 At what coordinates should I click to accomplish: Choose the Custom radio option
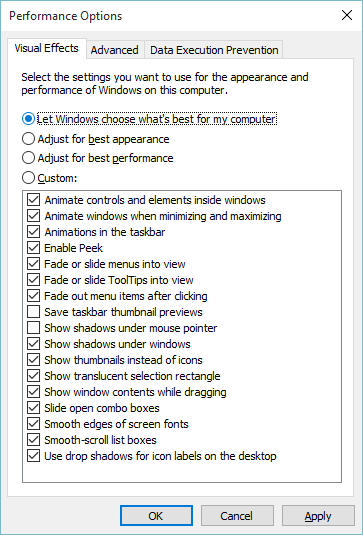[x=28, y=178]
